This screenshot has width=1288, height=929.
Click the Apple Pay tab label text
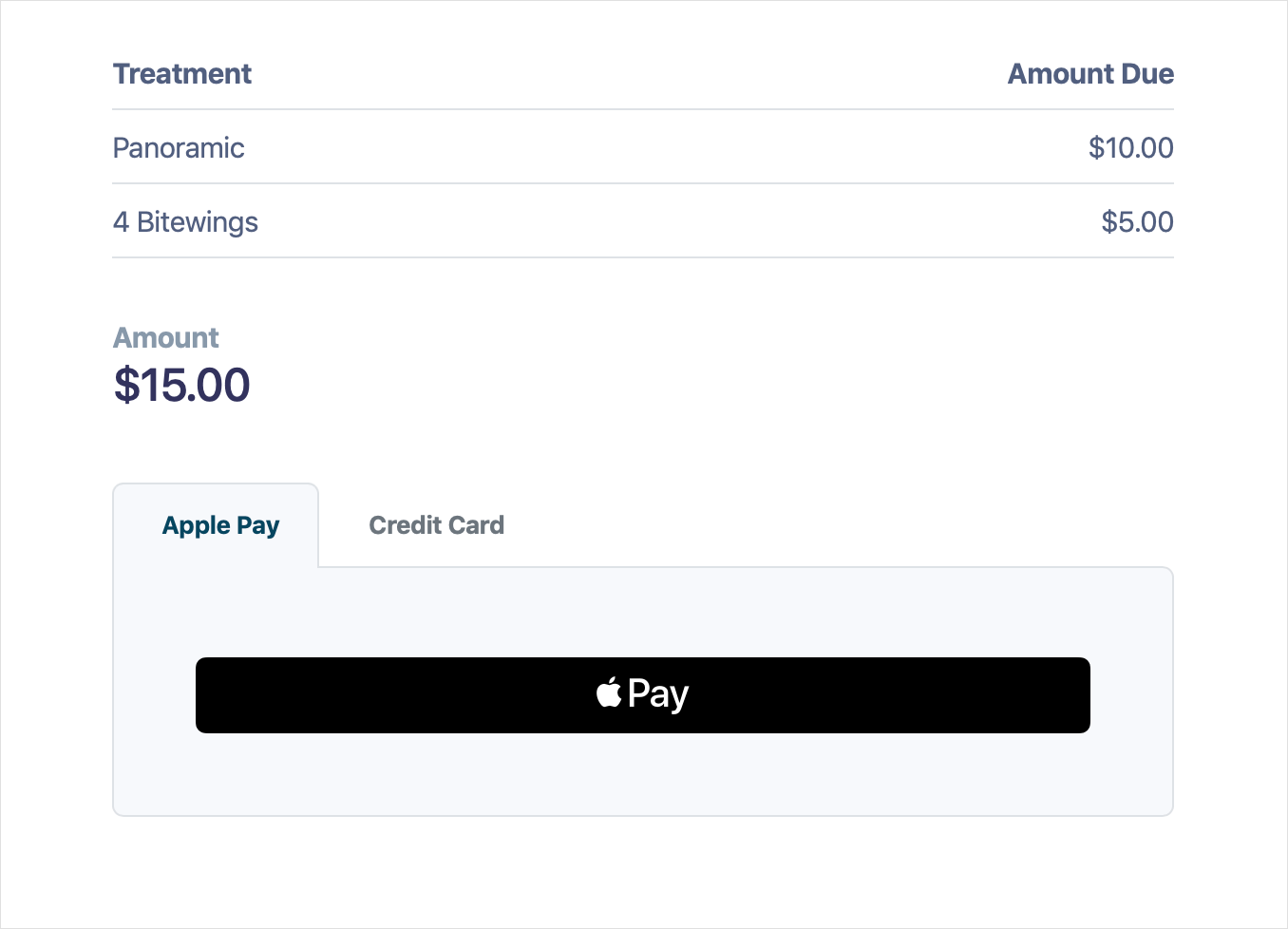pyautogui.click(x=220, y=526)
